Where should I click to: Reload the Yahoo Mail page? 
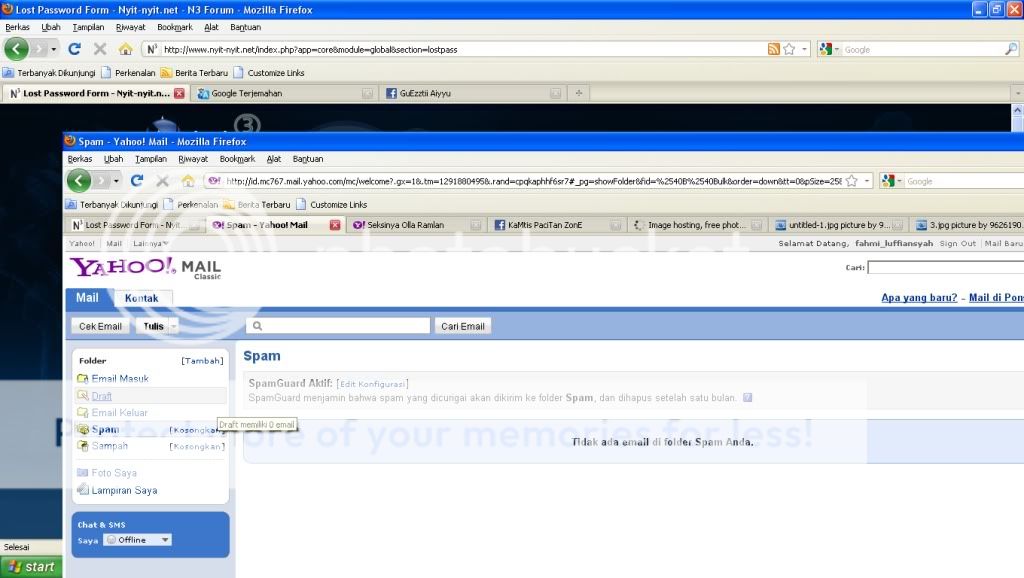coord(136,180)
